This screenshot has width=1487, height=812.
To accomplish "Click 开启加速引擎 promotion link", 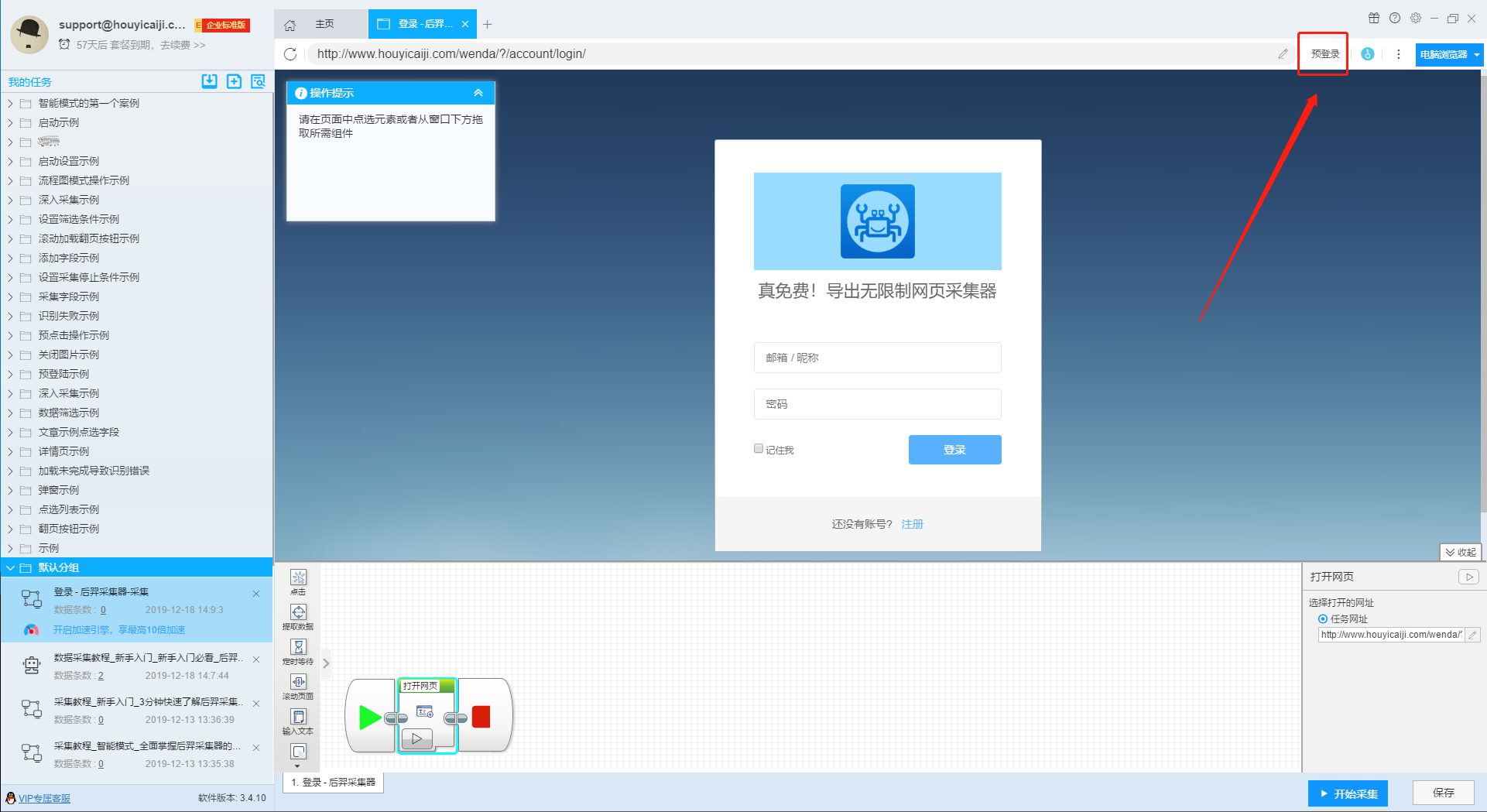I will pos(119,630).
